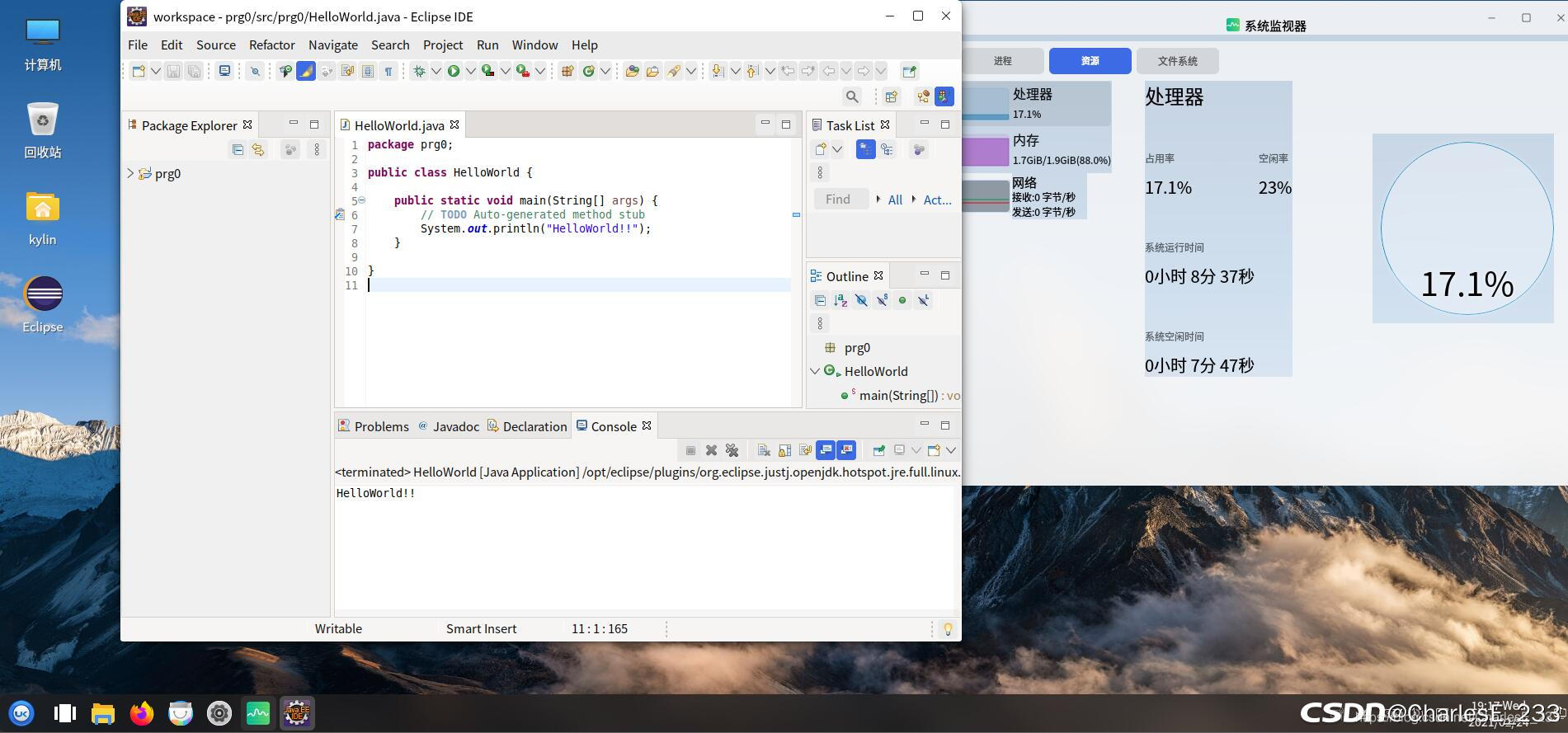1568x733 pixels.
Task: Open the Project menu
Action: (443, 45)
